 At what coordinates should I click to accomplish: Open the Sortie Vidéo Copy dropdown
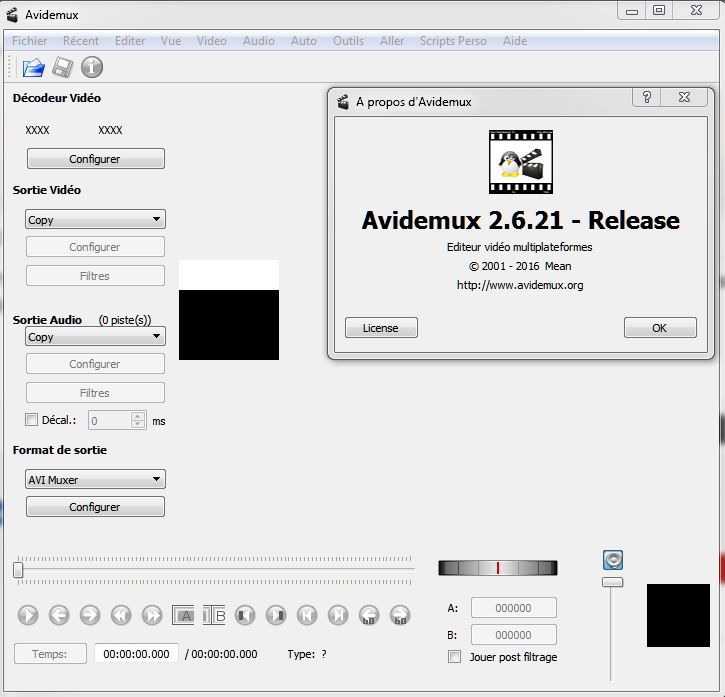[95, 219]
